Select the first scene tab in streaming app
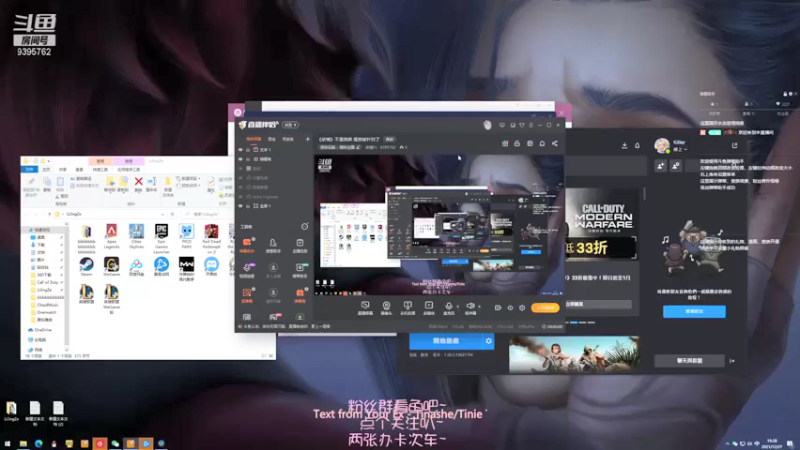The height and width of the screenshot is (450, 800). 254,139
